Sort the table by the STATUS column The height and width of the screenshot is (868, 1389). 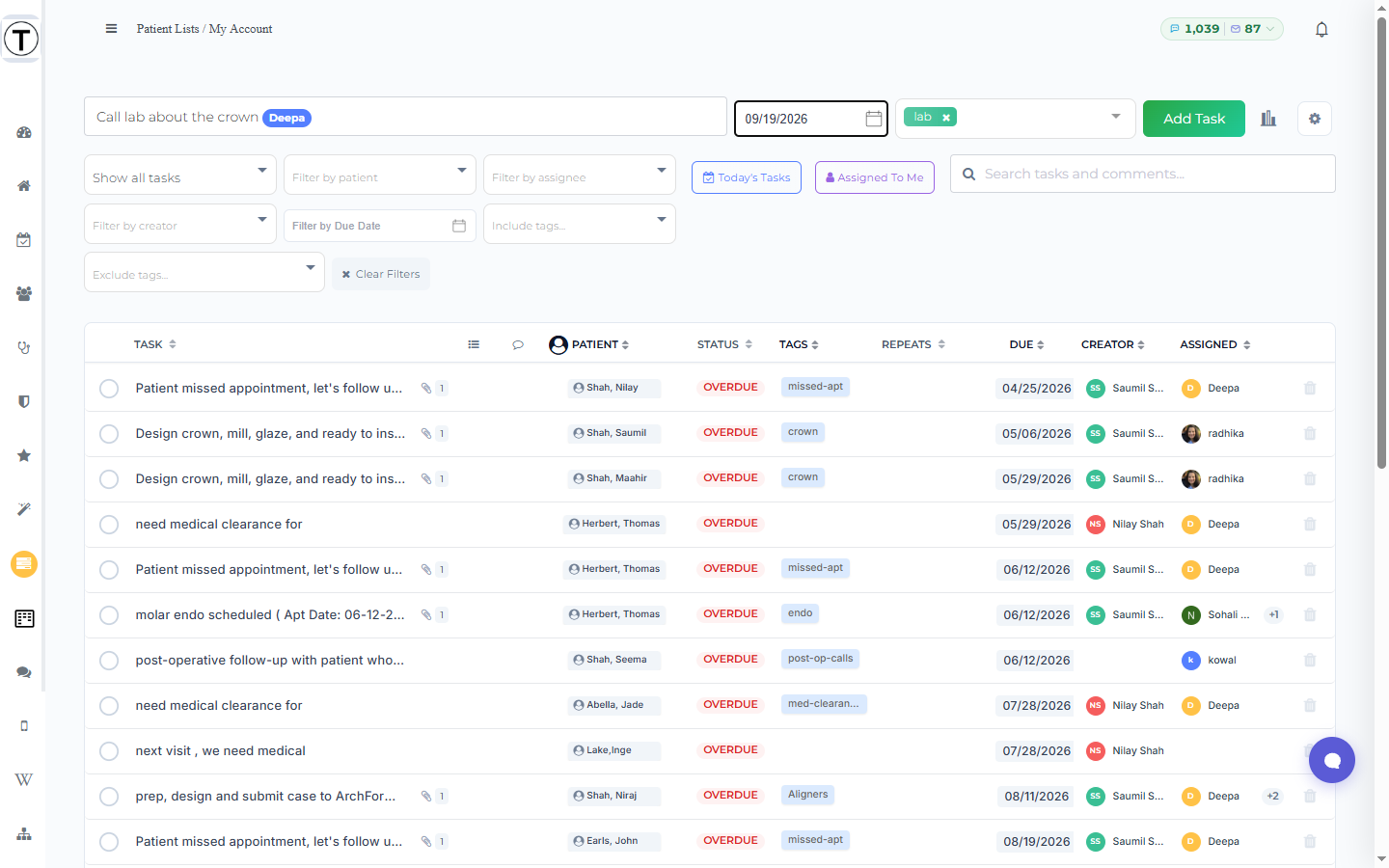(x=724, y=344)
